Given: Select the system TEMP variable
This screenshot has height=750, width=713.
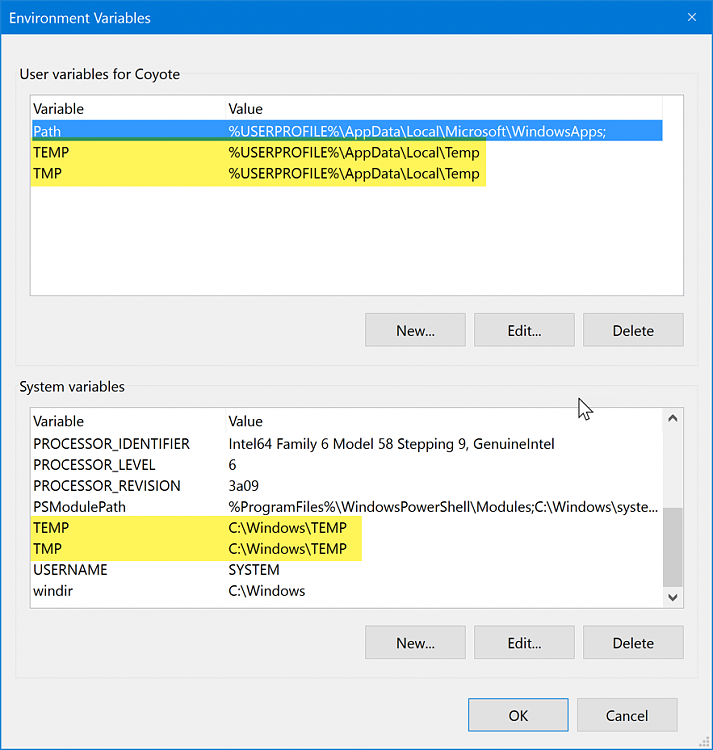Looking at the screenshot, I should pos(347,528).
